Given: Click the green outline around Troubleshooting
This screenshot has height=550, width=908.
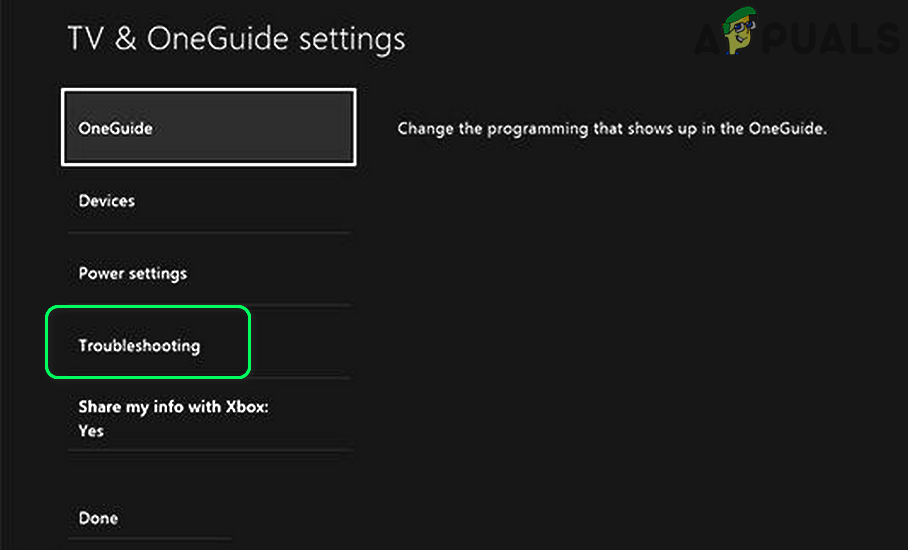Looking at the screenshot, I should pyautogui.click(x=147, y=308).
